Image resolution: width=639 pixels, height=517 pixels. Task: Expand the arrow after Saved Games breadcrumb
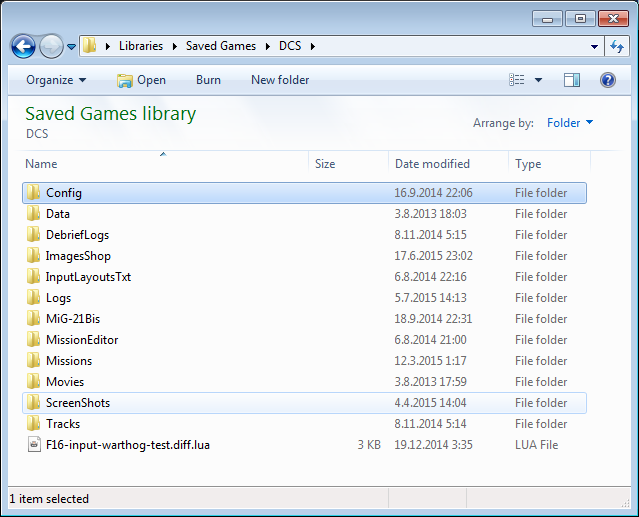coord(268,46)
